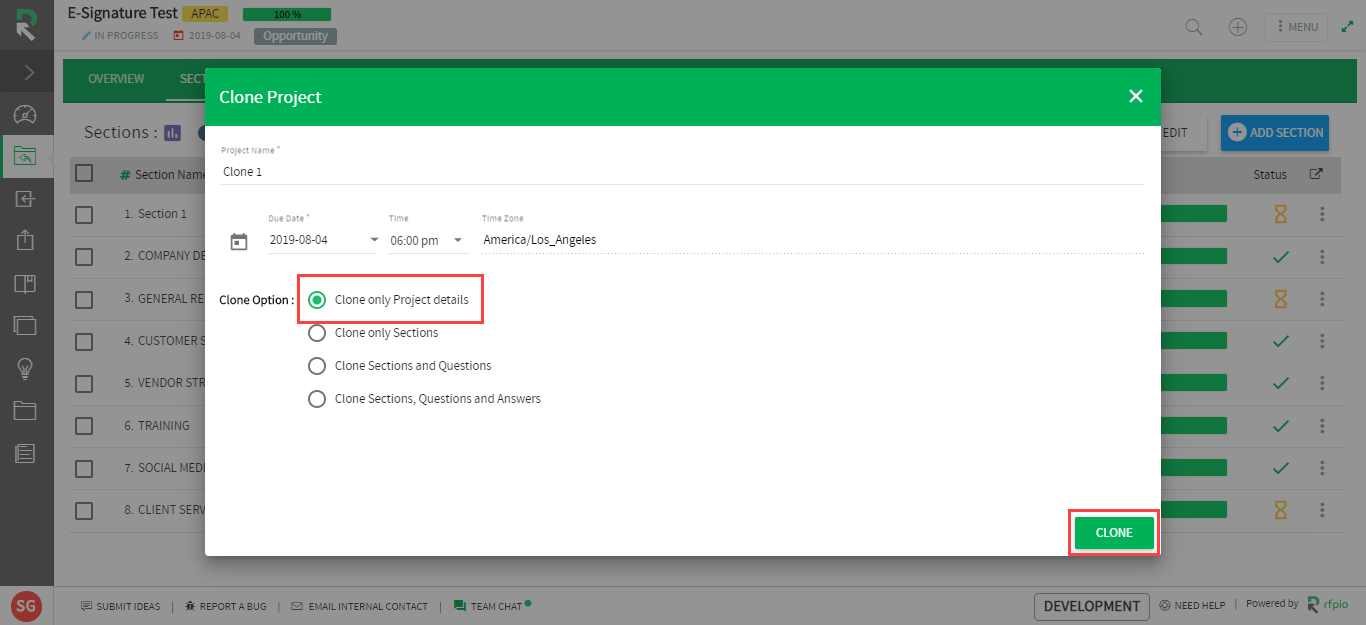
Task: Select Clone only Sections radio option
Action: pos(317,333)
